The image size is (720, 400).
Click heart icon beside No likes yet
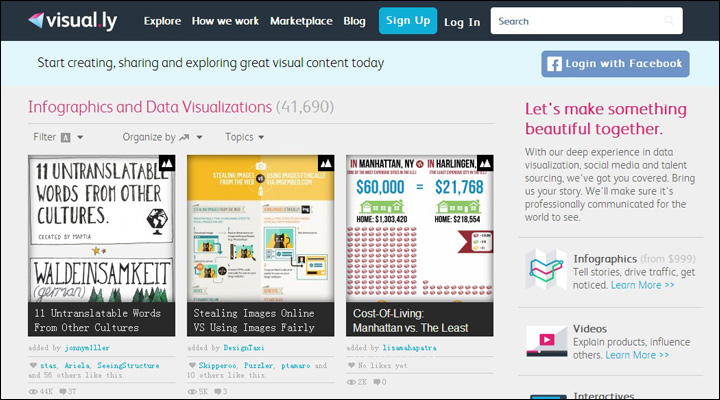[x=351, y=366]
